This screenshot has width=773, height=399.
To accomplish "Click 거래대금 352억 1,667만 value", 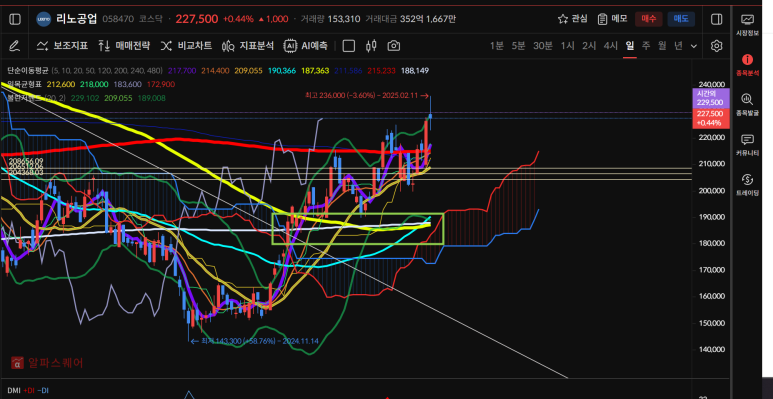I will (428, 19).
